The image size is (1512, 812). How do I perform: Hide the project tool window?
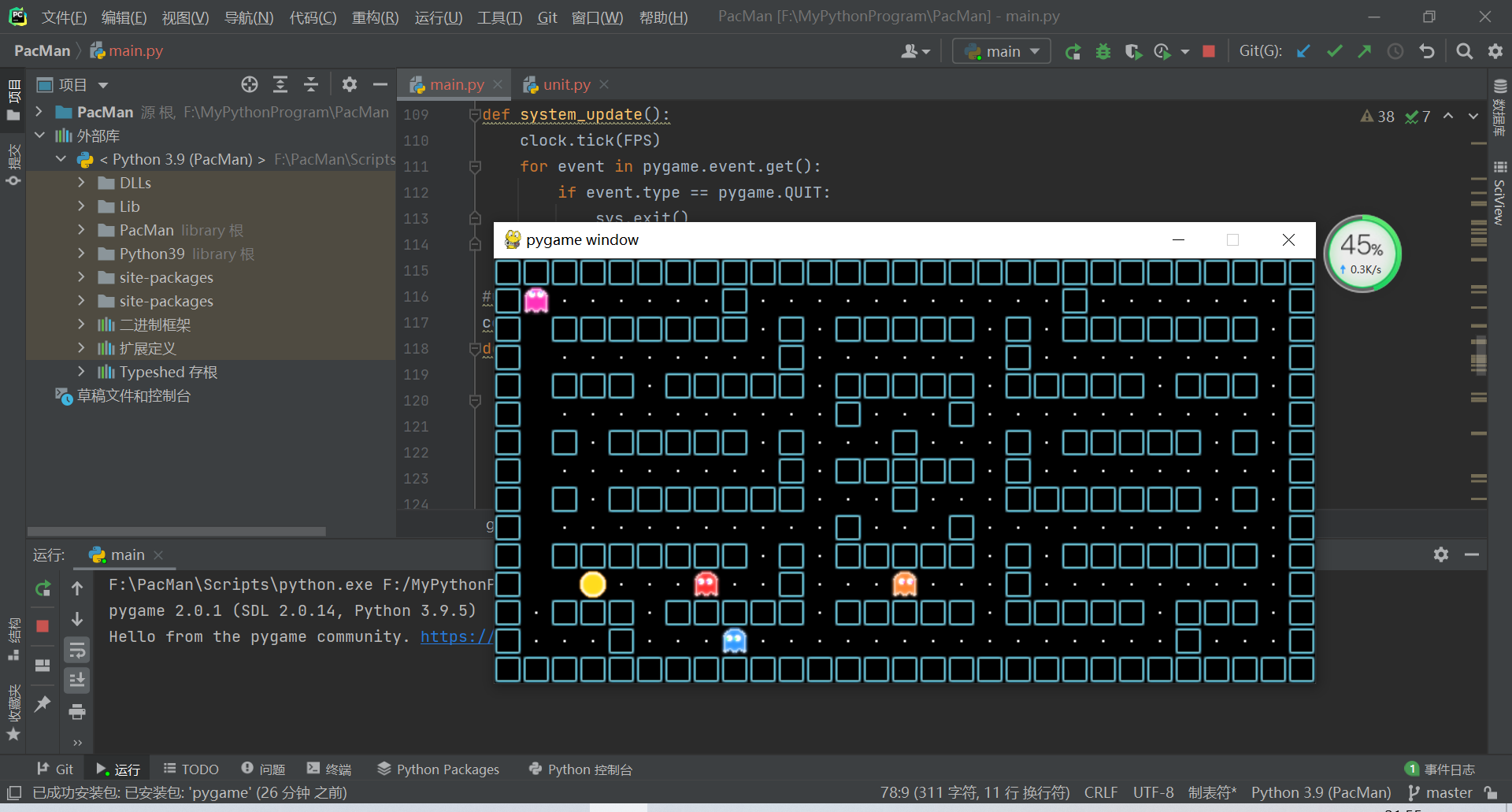pyautogui.click(x=380, y=84)
